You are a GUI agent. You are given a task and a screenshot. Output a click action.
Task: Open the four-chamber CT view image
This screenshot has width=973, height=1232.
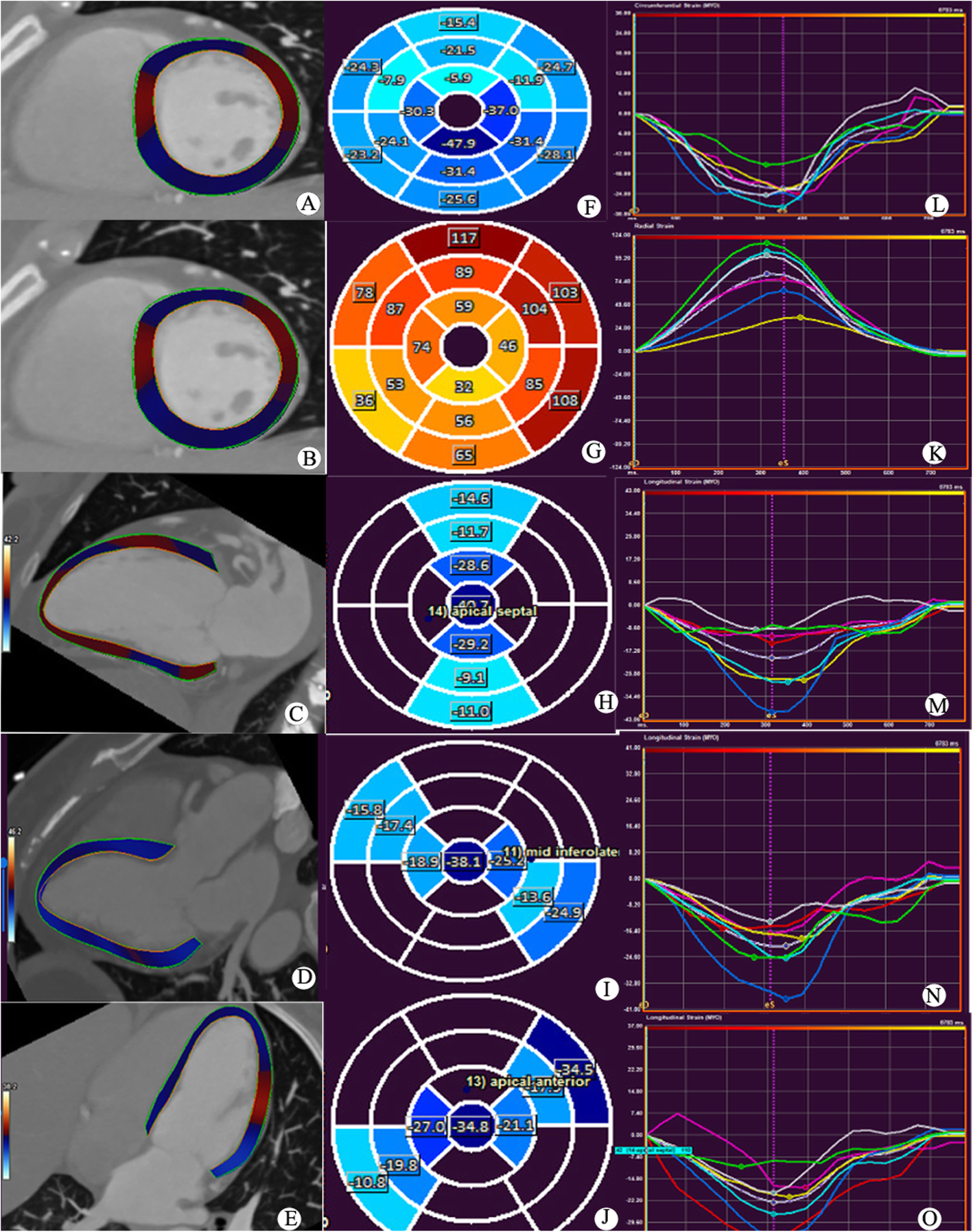[x=162, y=1116]
